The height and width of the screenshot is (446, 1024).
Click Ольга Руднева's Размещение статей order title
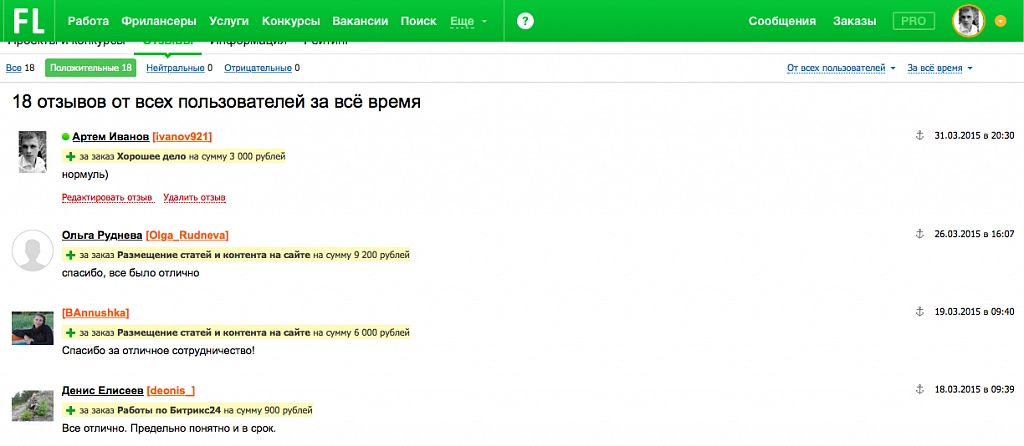tap(214, 255)
